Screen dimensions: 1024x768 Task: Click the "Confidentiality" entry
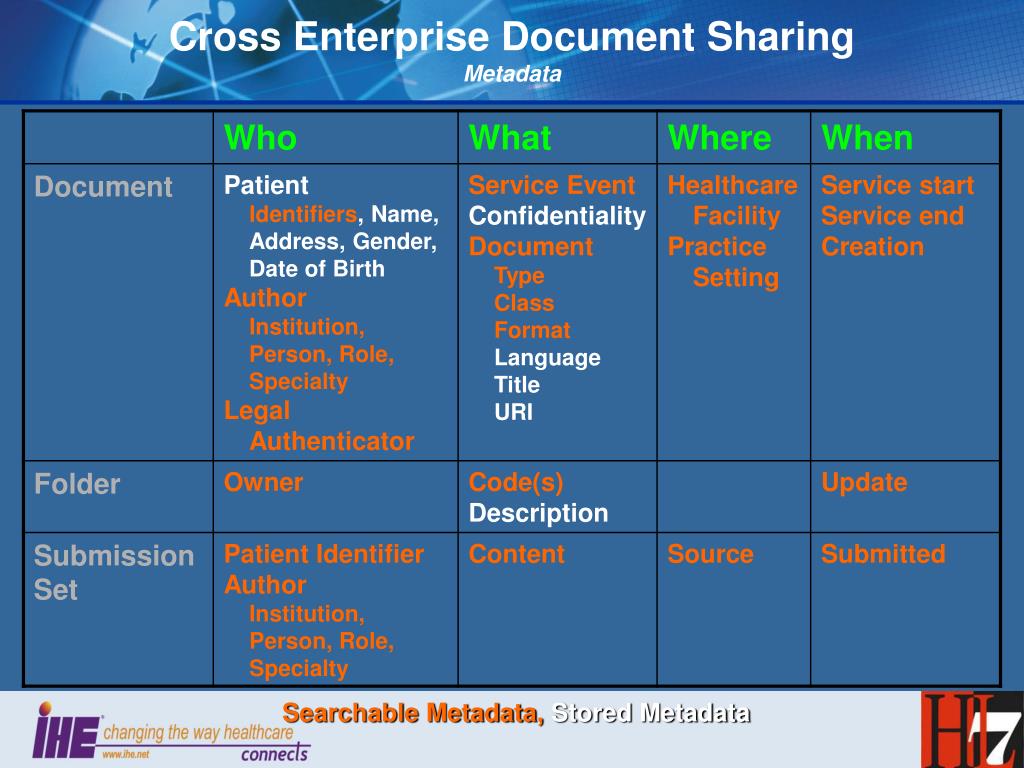[x=557, y=216]
